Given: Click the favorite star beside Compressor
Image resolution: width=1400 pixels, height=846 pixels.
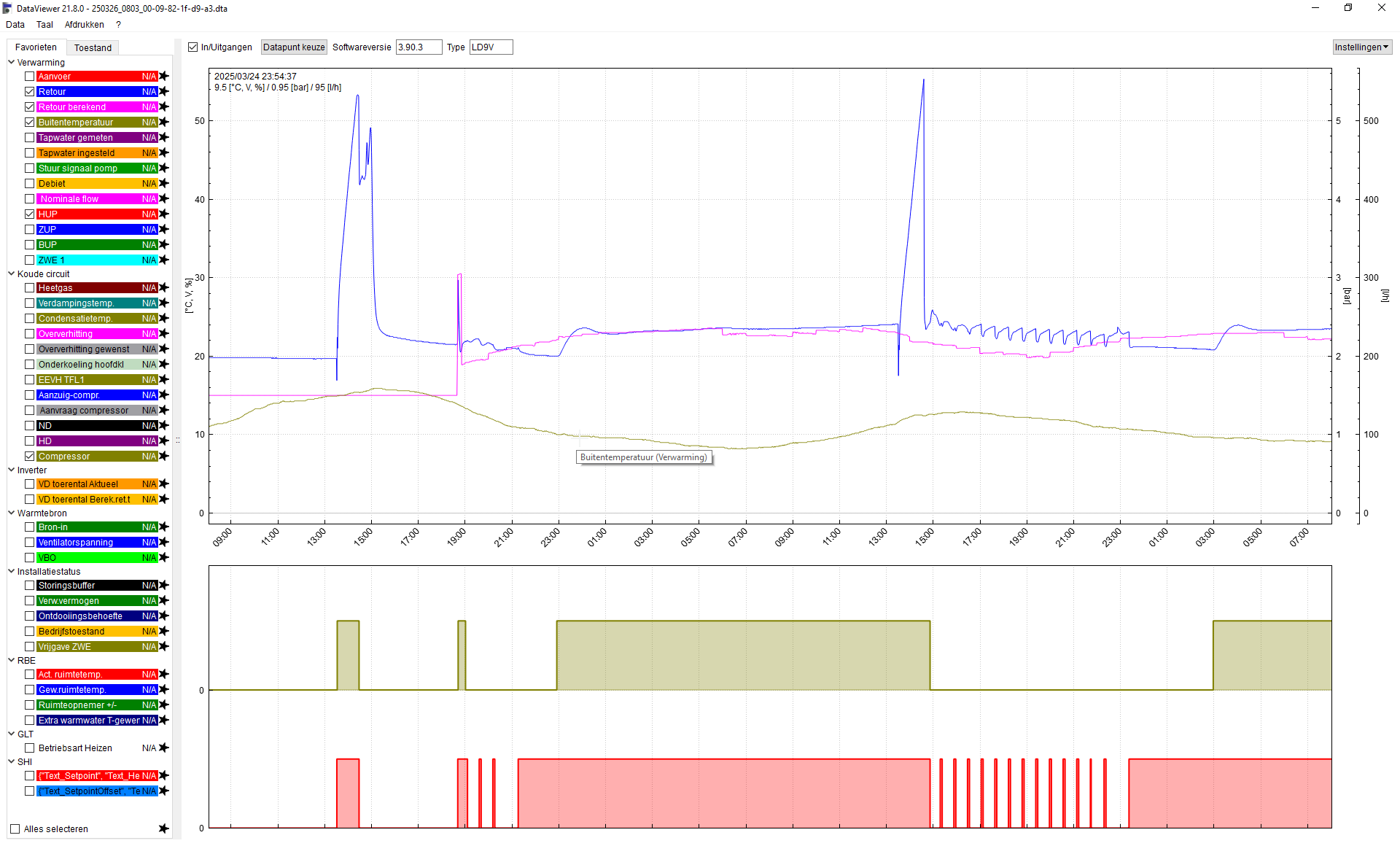Looking at the screenshot, I should click(164, 456).
